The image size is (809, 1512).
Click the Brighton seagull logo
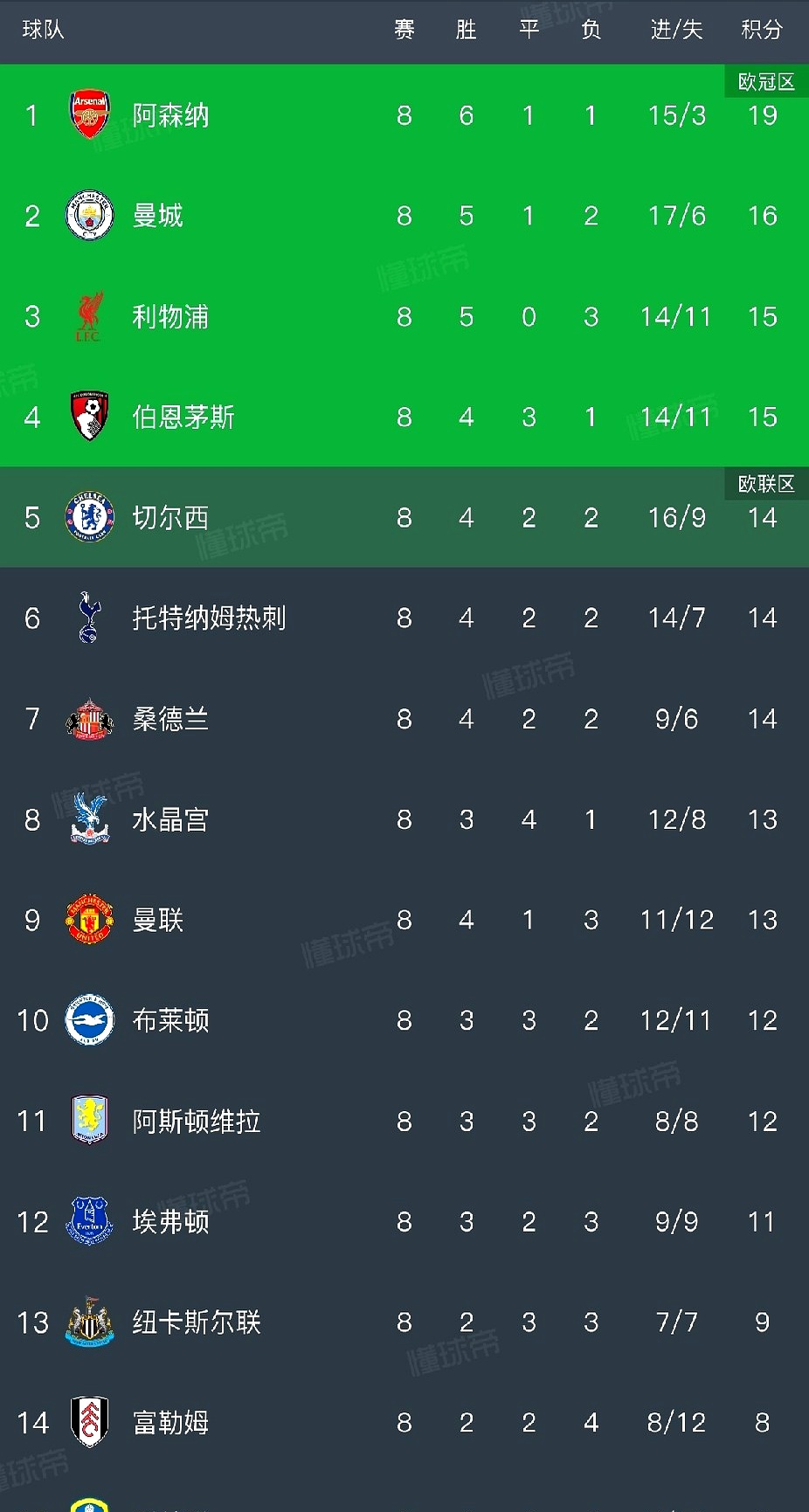[x=89, y=1020]
